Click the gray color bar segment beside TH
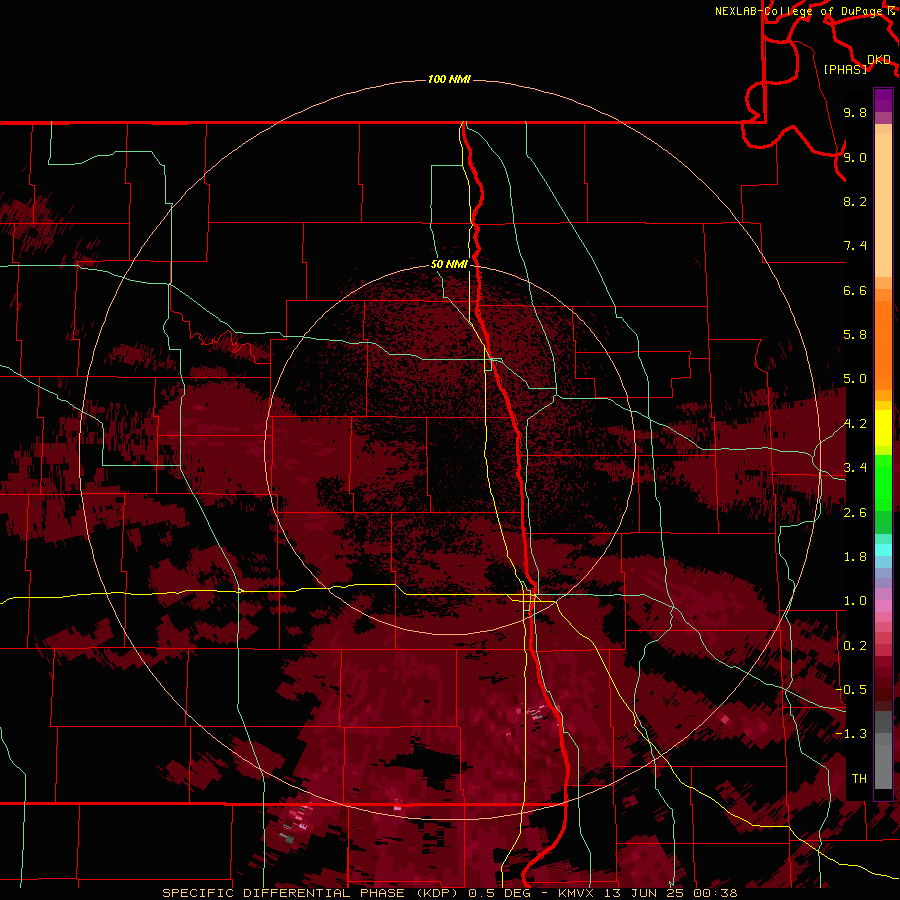 pos(883,769)
